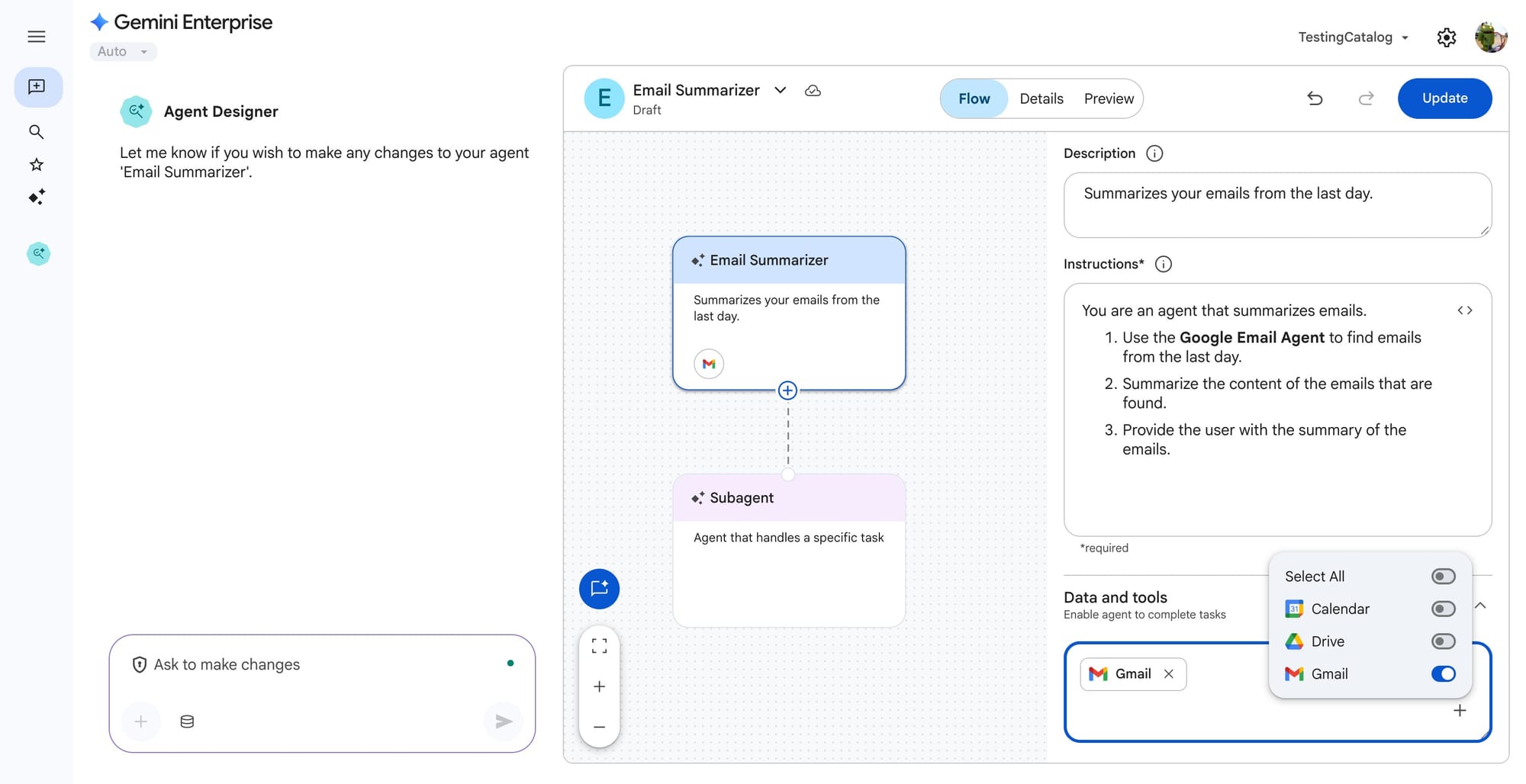The image size is (1526, 784).
Task: Switch to the Details tab
Action: tap(1041, 98)
